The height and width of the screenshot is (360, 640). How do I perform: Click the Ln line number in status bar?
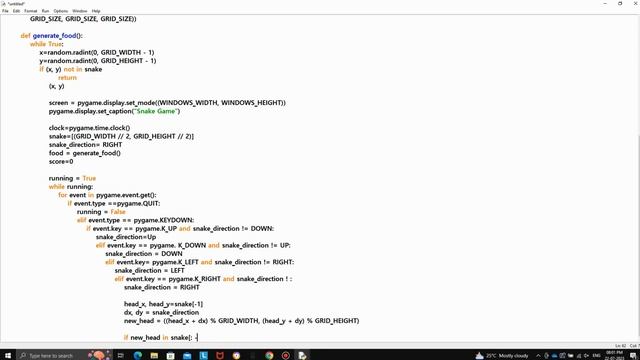[x=620, y=346]
